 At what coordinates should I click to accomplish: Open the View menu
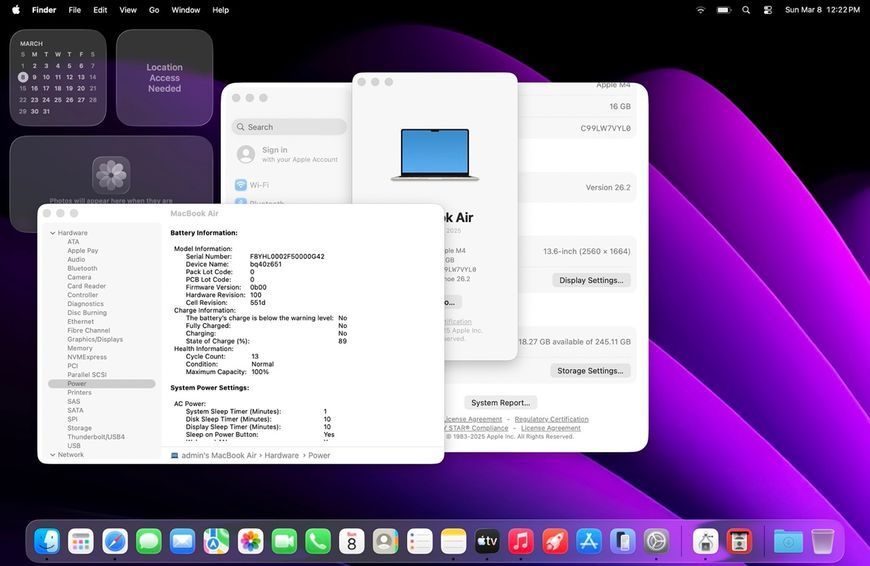[128, 9]
